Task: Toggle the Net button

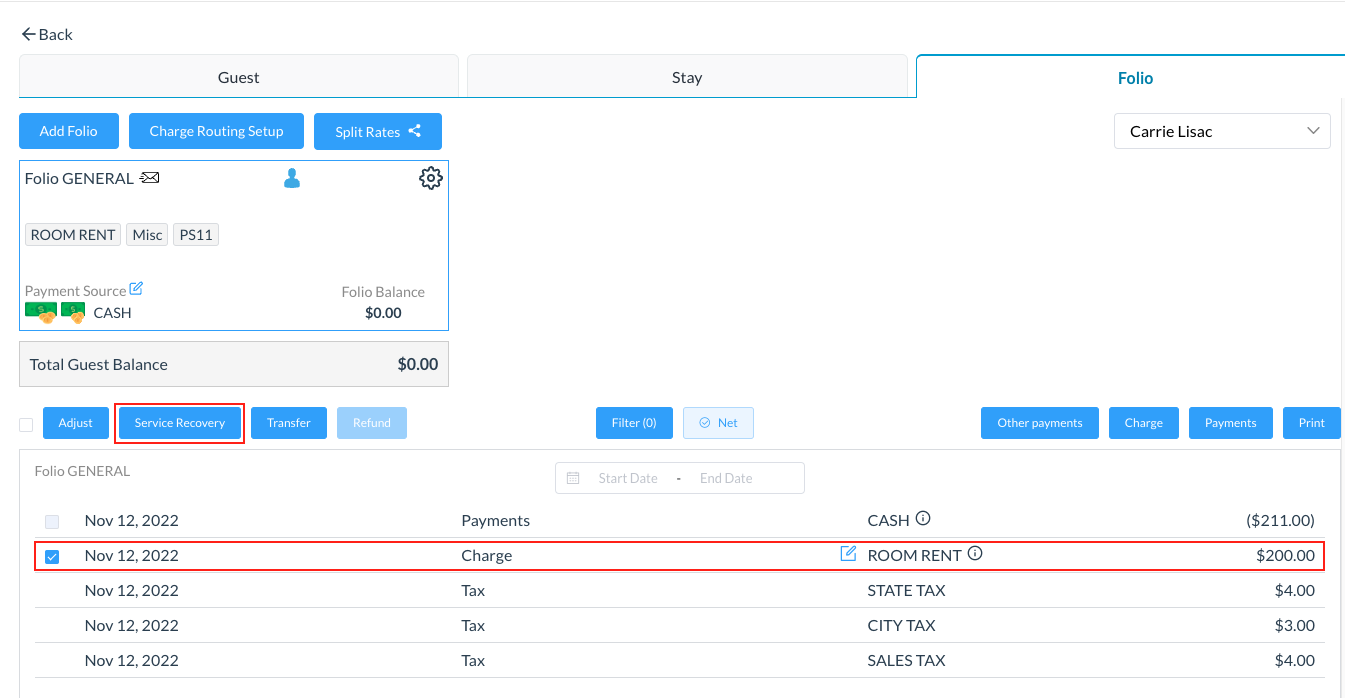Action: (x=718, y=423)
